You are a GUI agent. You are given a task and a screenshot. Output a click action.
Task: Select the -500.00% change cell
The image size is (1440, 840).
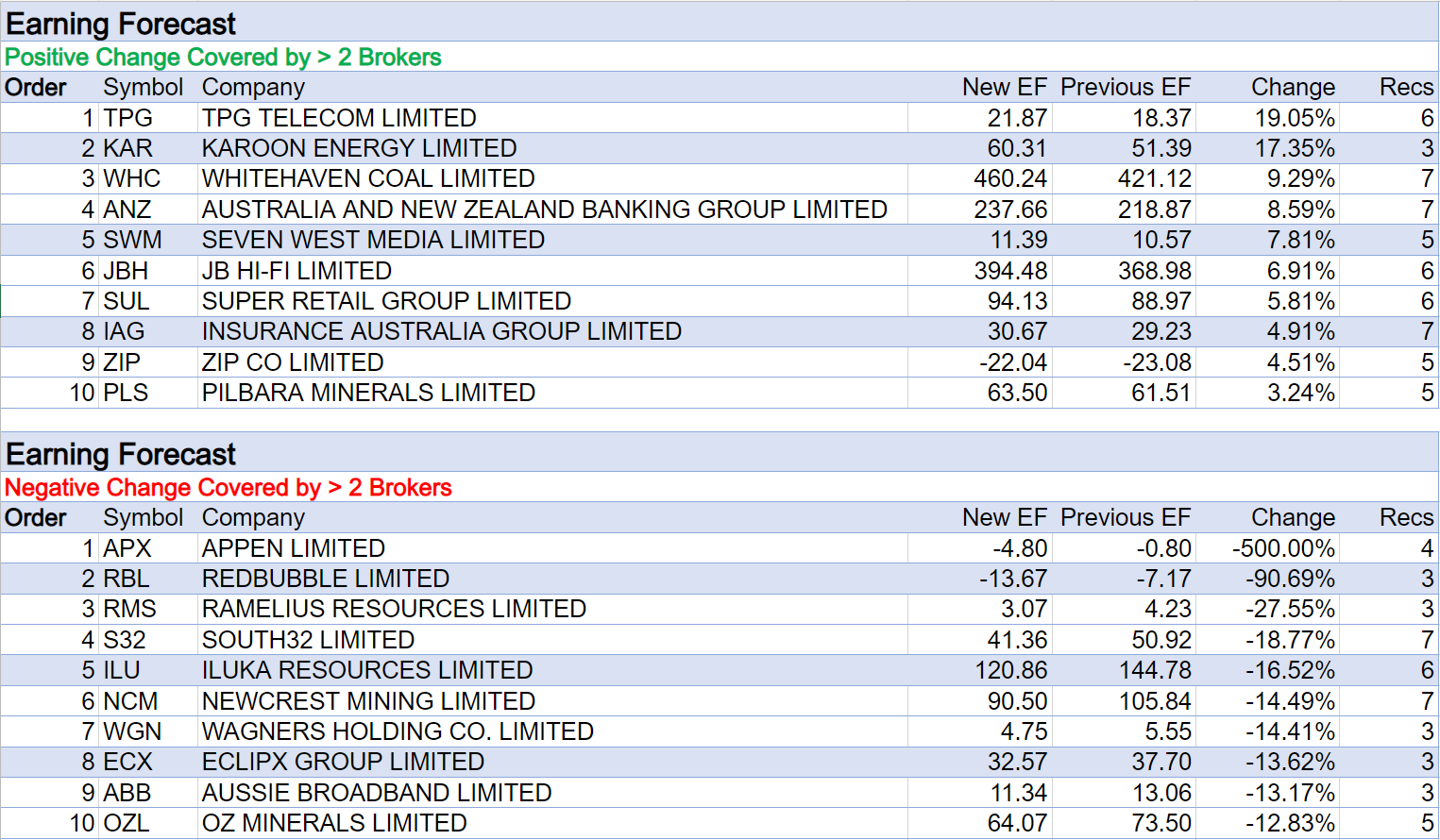pyautogui.click(x=1283, y=548)
